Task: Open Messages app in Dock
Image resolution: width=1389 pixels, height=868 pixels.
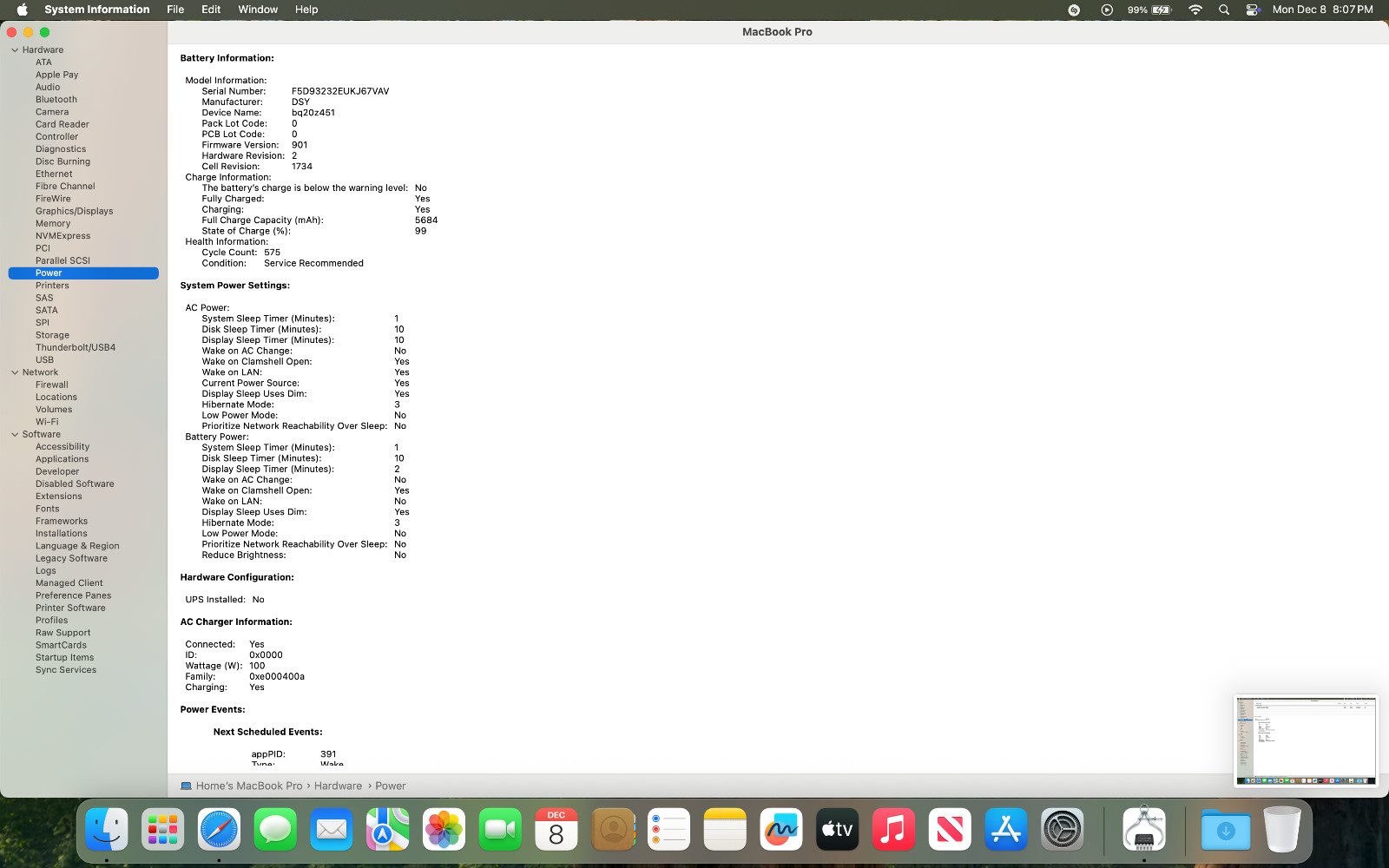Action: 275,830
